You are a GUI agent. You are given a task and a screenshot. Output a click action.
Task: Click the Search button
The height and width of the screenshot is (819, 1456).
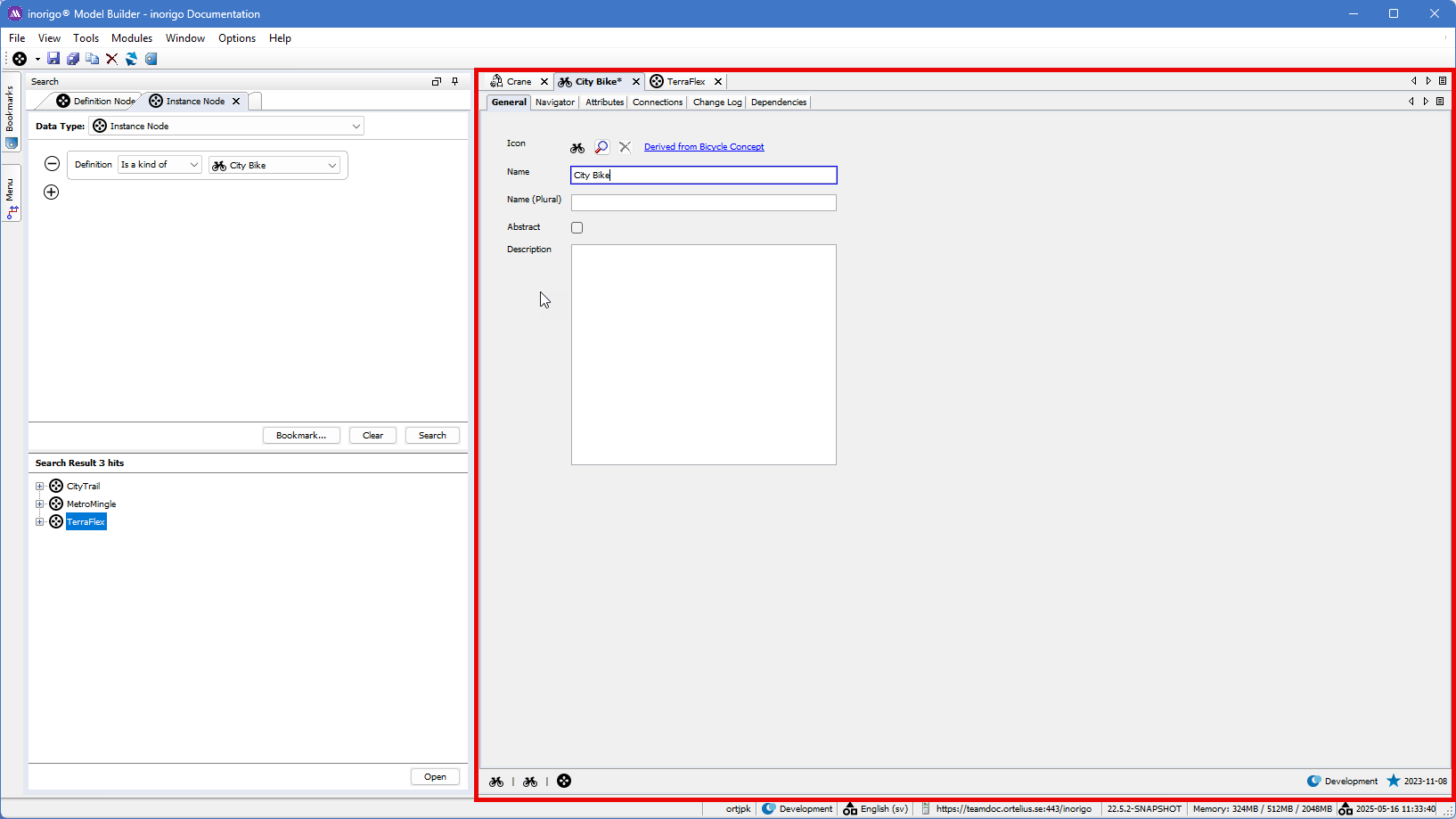(x=432, y=436)
